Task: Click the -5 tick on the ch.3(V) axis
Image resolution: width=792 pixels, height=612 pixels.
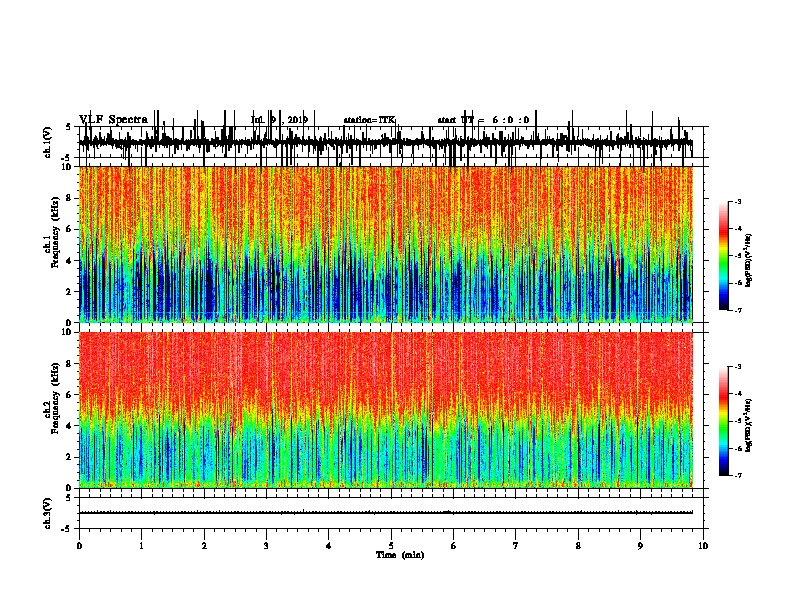Action: [x=67, y=529]
